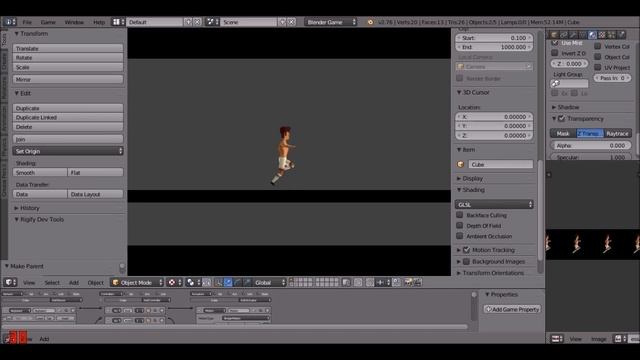
Task: Click the UV/Image editor type icon
Action: (x=557, y=339)
